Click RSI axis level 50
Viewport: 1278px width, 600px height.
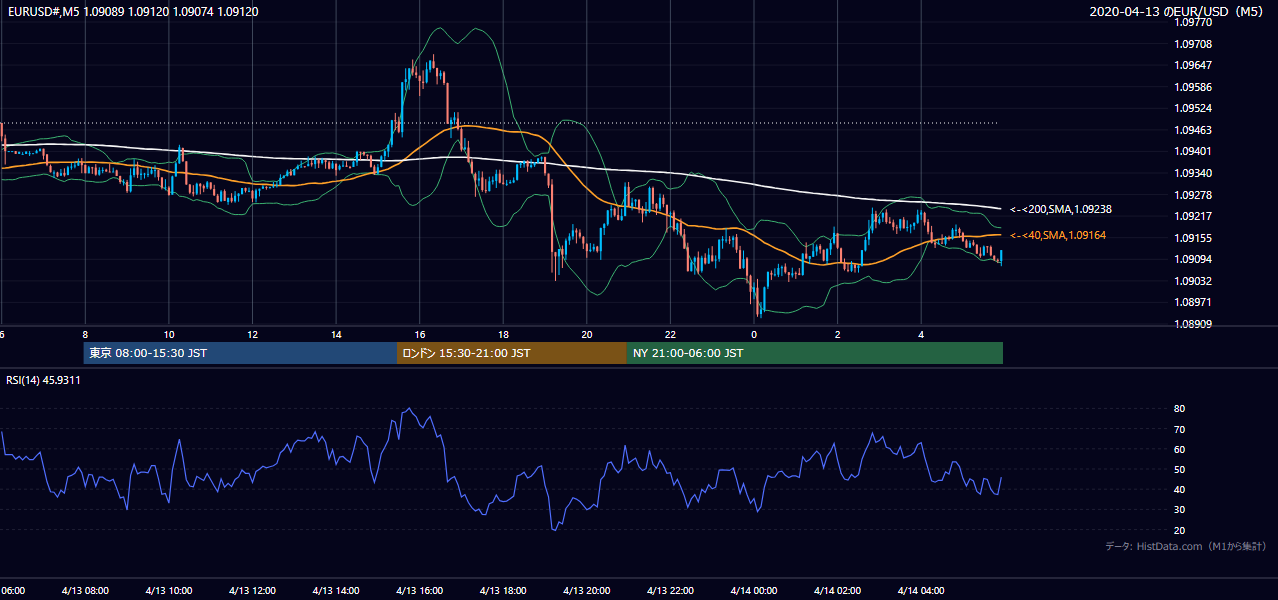(1179, 469)
